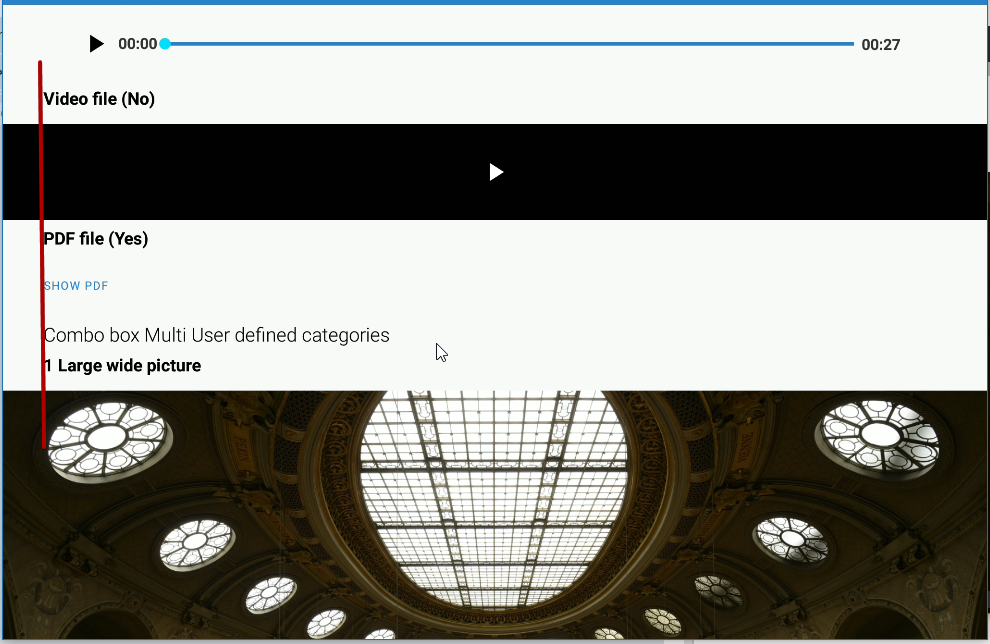Click the 00:27 total duration label

point(880,44)
